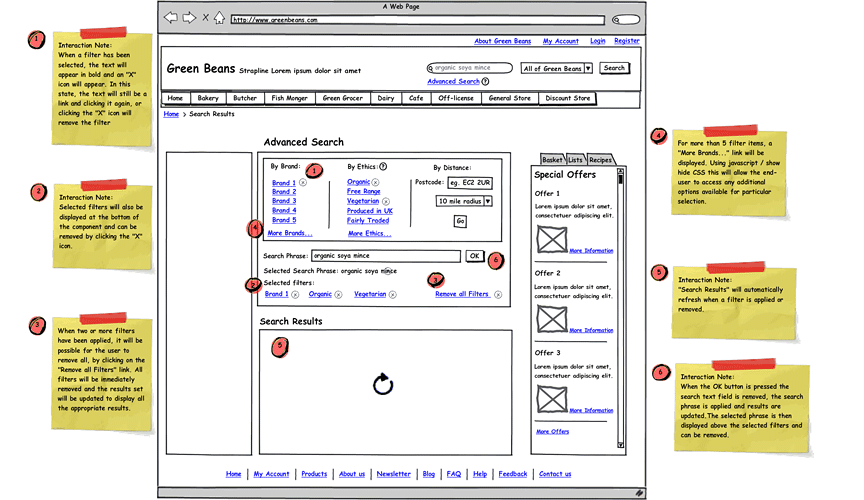Remove Organic via X in By Ethics list
The width and height of the screenshot is (864, 500).
376,183
